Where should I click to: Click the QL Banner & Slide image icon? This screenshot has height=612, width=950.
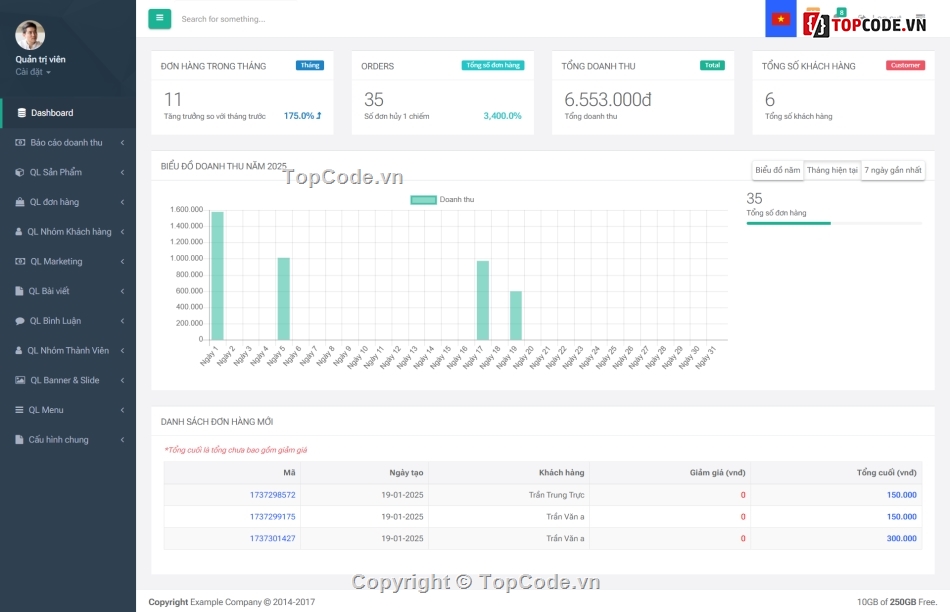point(20,380)
